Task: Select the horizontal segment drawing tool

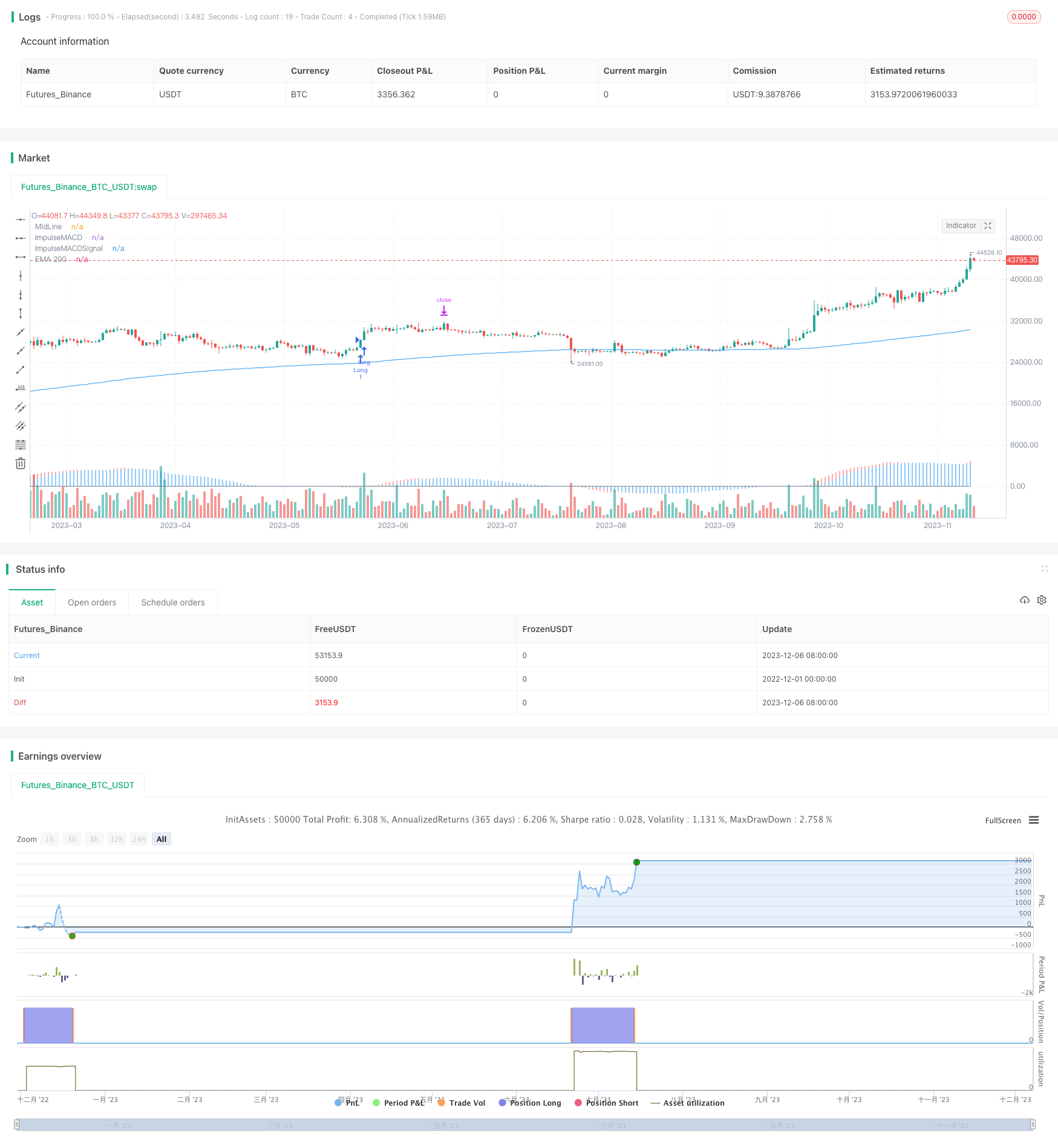Action: pos(21,257)
